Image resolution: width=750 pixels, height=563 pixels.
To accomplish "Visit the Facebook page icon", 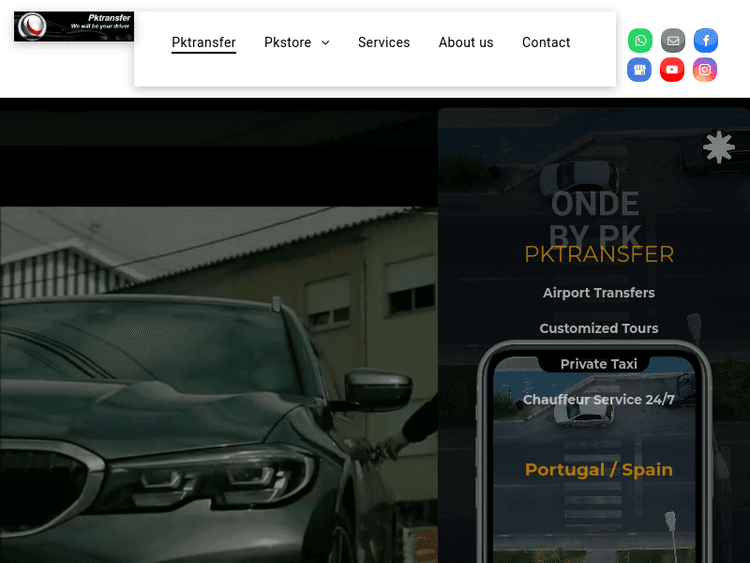I will (706, 41).
